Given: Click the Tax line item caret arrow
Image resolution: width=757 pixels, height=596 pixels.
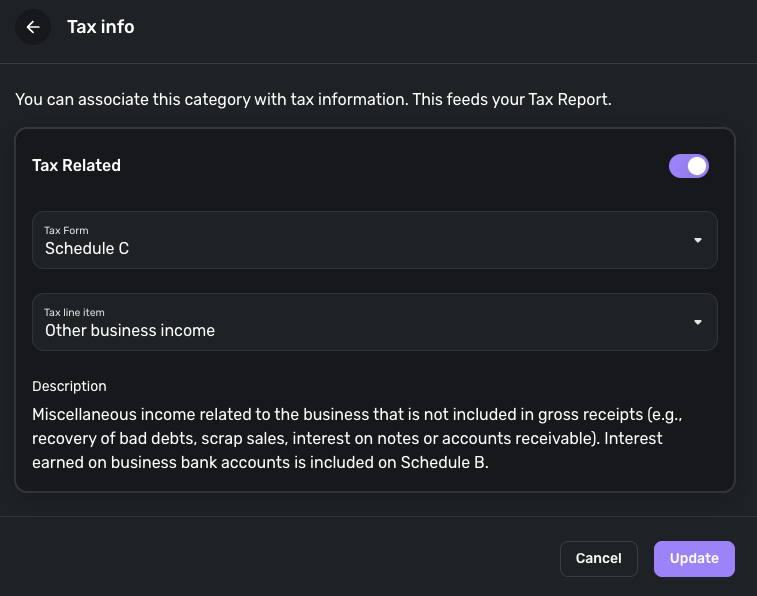Looking at the screenshot, I should pyautogui.click(x=698, y=322).
